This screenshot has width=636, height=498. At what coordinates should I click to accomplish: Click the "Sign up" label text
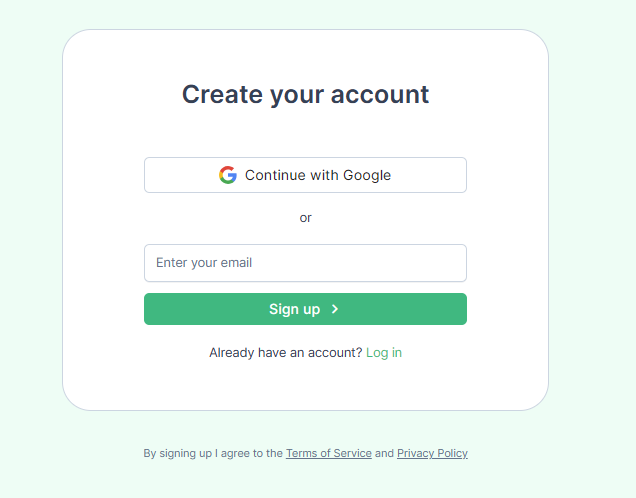click(x=294, y=309)
